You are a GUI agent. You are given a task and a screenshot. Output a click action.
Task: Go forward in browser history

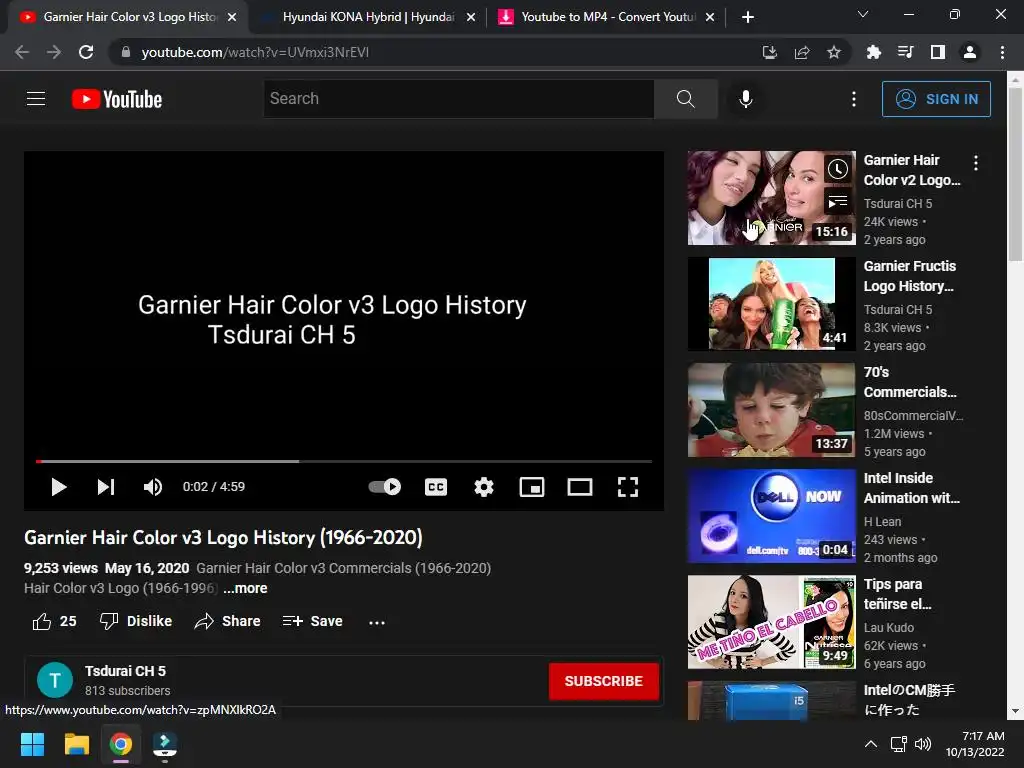(54, 52)
